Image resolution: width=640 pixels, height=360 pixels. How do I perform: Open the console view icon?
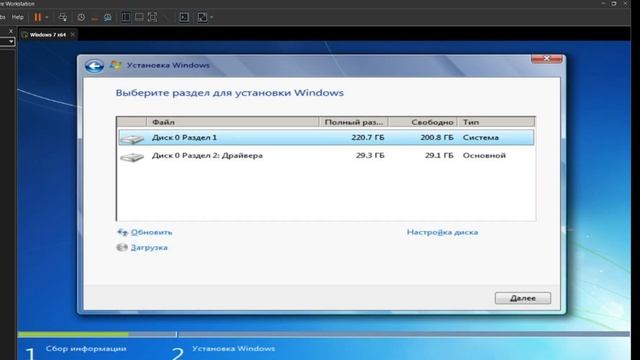coord(184,17)
